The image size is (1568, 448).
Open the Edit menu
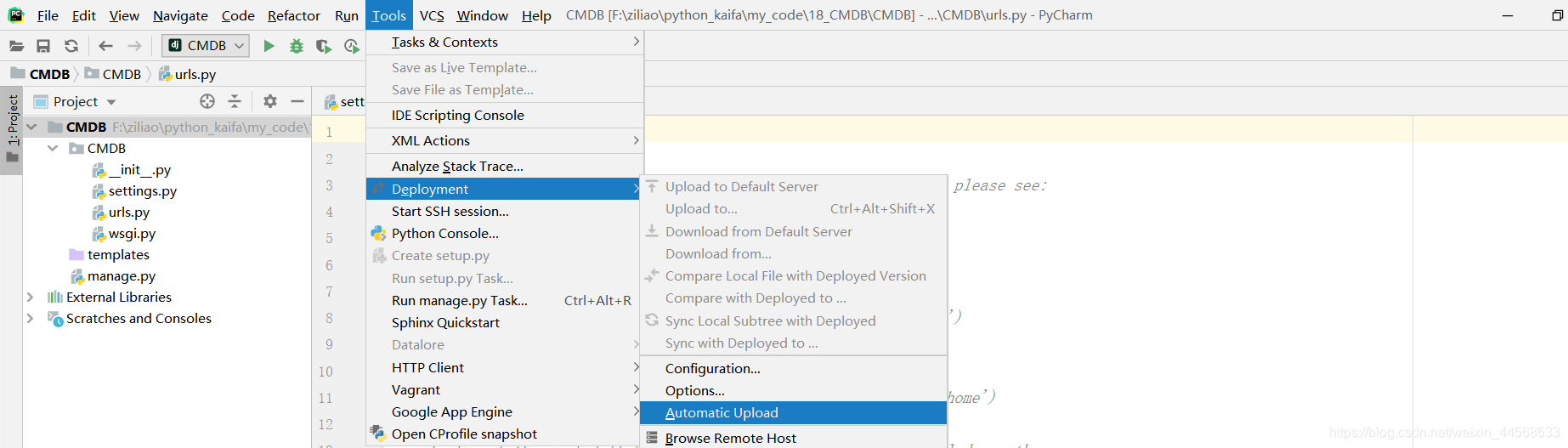[83, 15]
